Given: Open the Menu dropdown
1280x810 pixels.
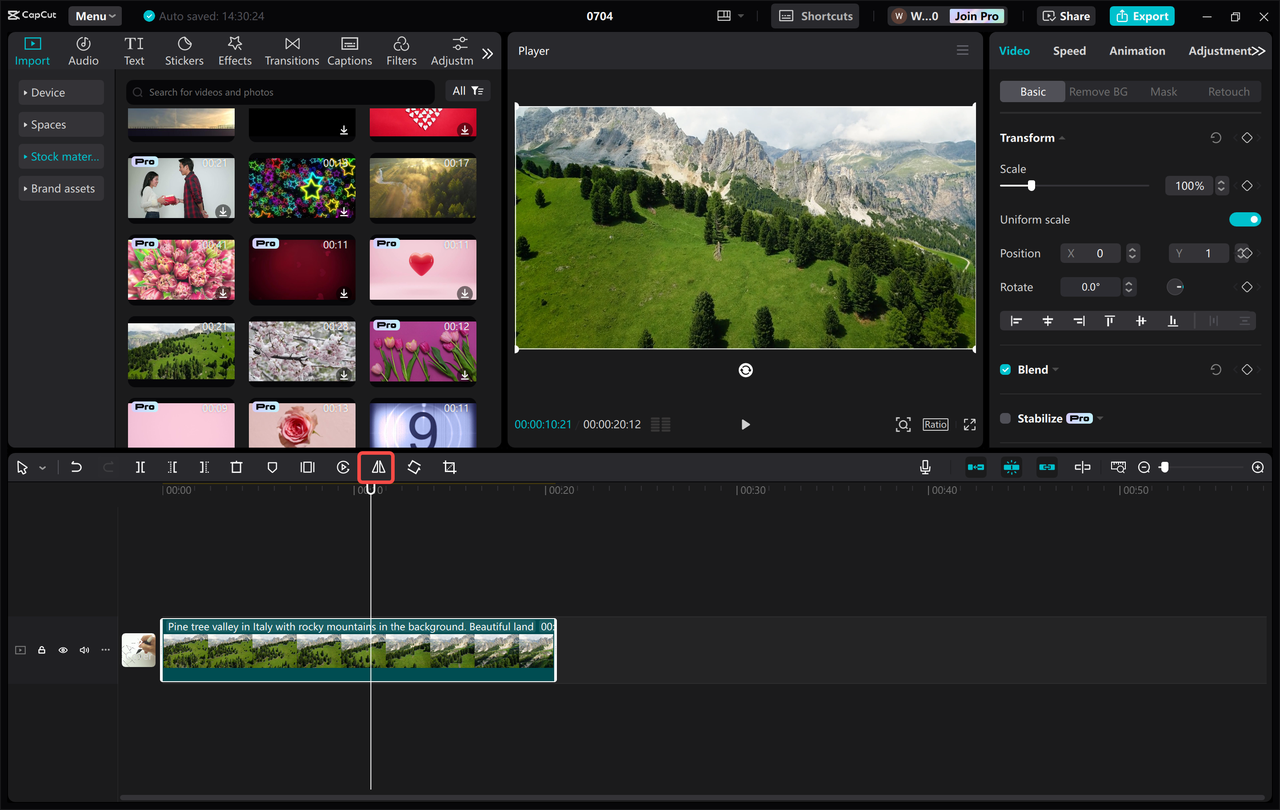Looking at the screenshot, I should pos(94,15).
